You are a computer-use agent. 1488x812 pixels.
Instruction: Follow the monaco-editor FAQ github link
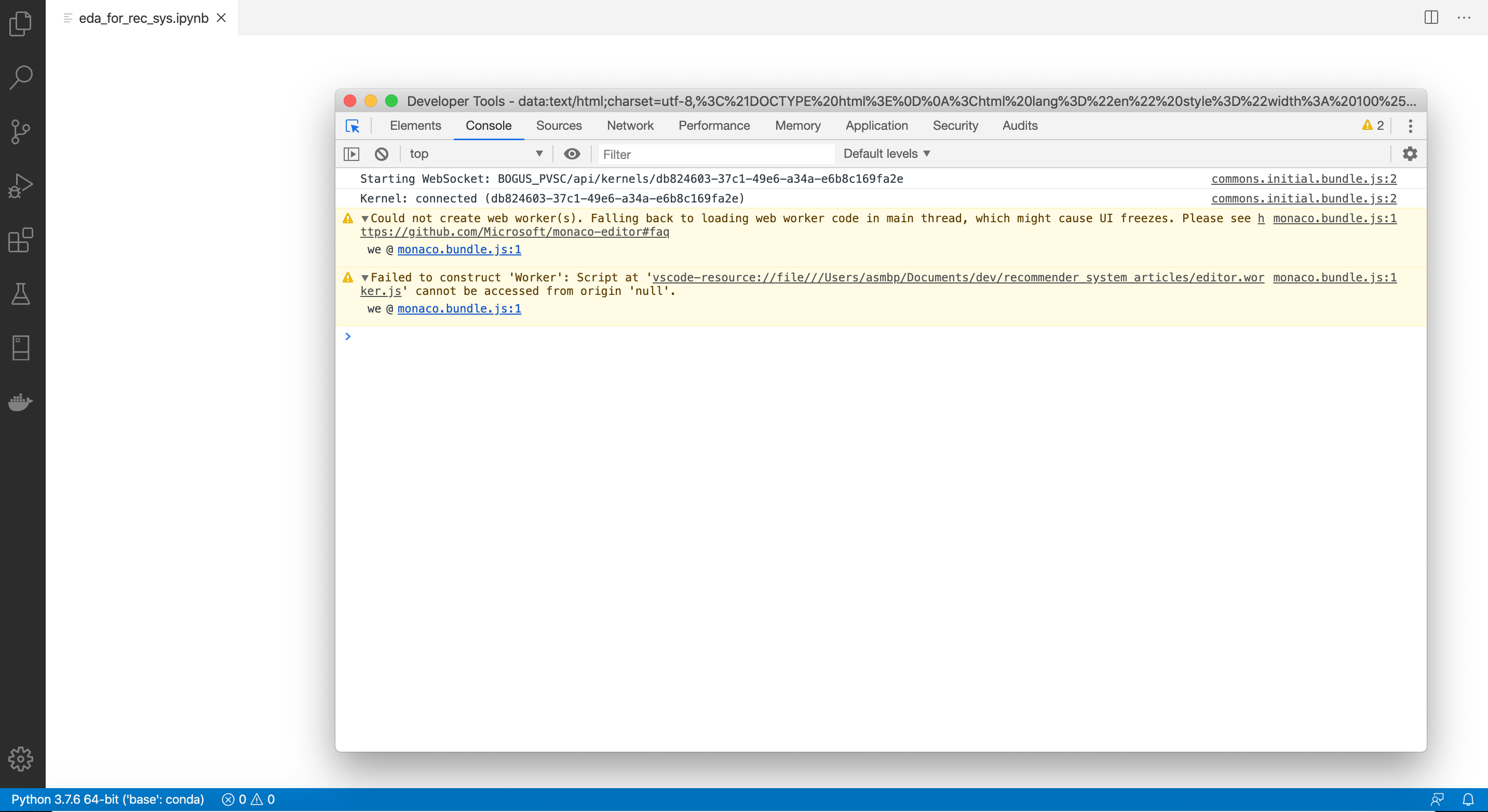click(x=515, y=232)
